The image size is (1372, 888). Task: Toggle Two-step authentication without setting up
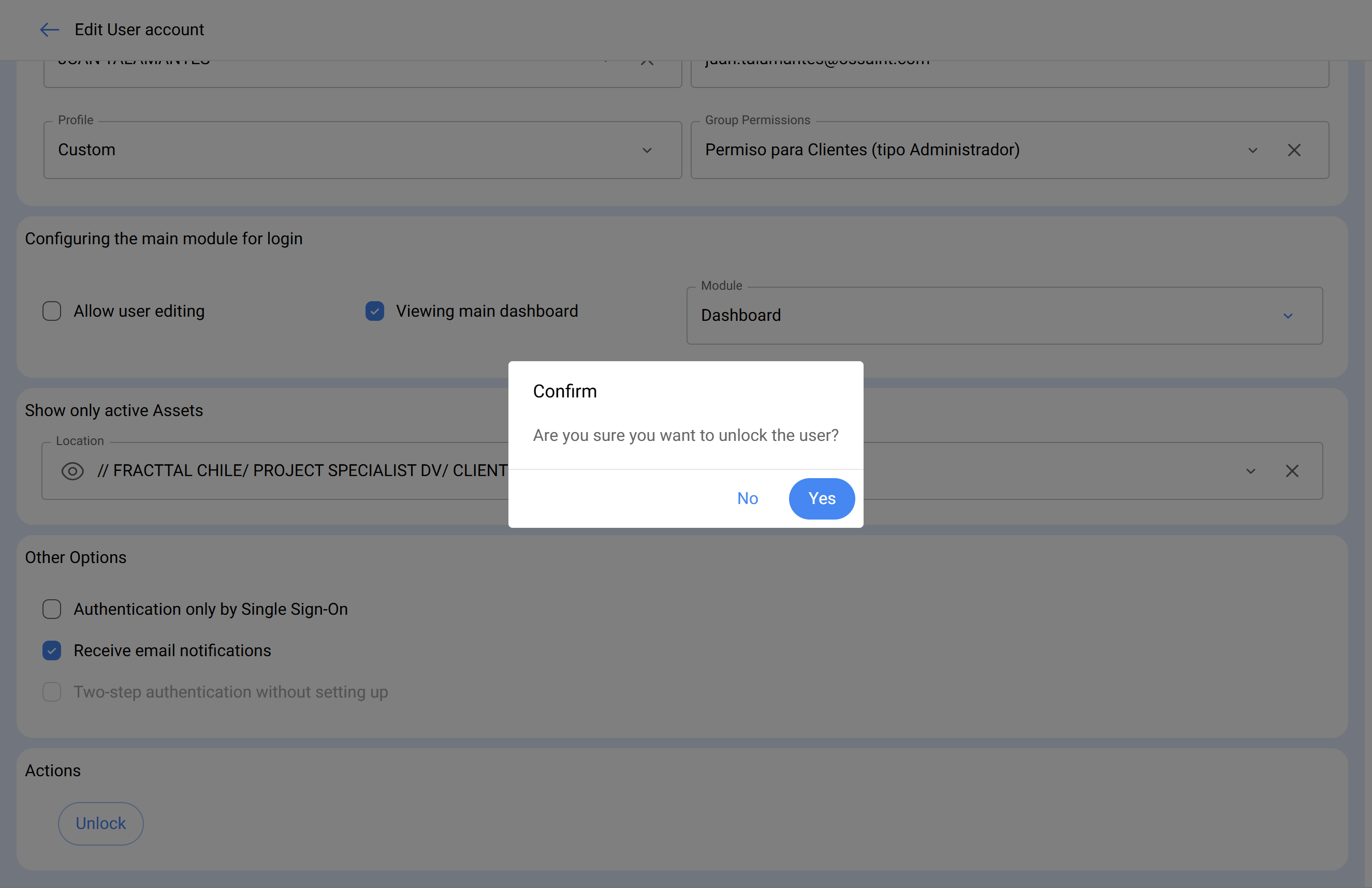click(52, 691)
